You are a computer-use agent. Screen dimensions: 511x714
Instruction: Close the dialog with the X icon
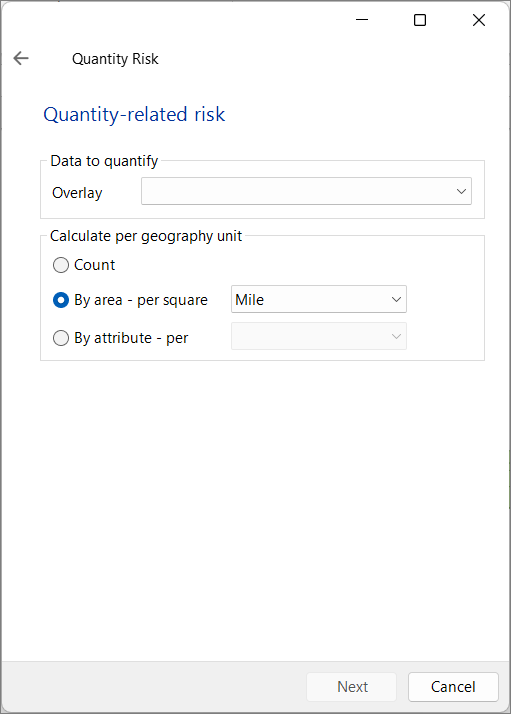479,20
